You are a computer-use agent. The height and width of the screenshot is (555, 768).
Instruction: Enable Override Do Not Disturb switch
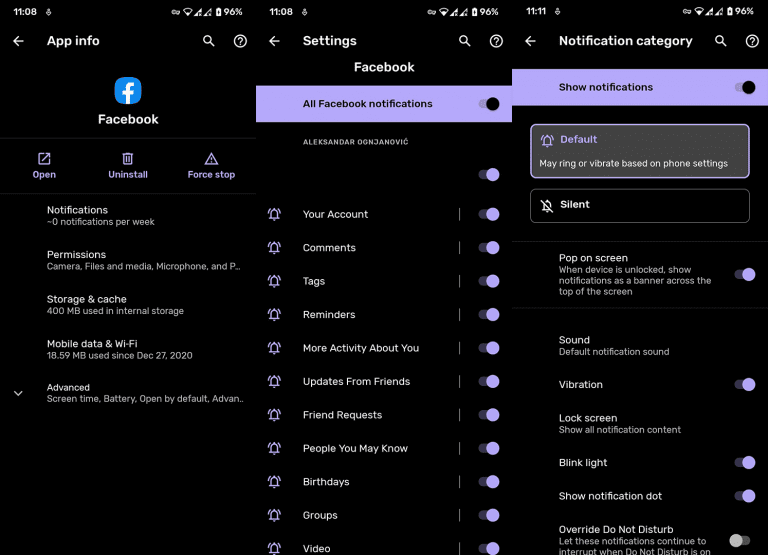coord(740,540)
